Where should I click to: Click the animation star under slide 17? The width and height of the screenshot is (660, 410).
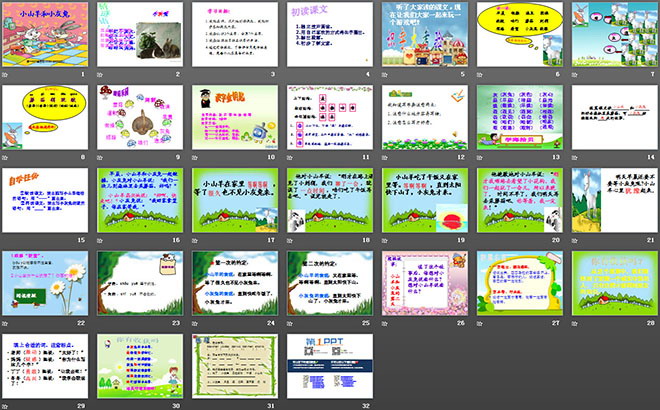click(x=195, y=240)
